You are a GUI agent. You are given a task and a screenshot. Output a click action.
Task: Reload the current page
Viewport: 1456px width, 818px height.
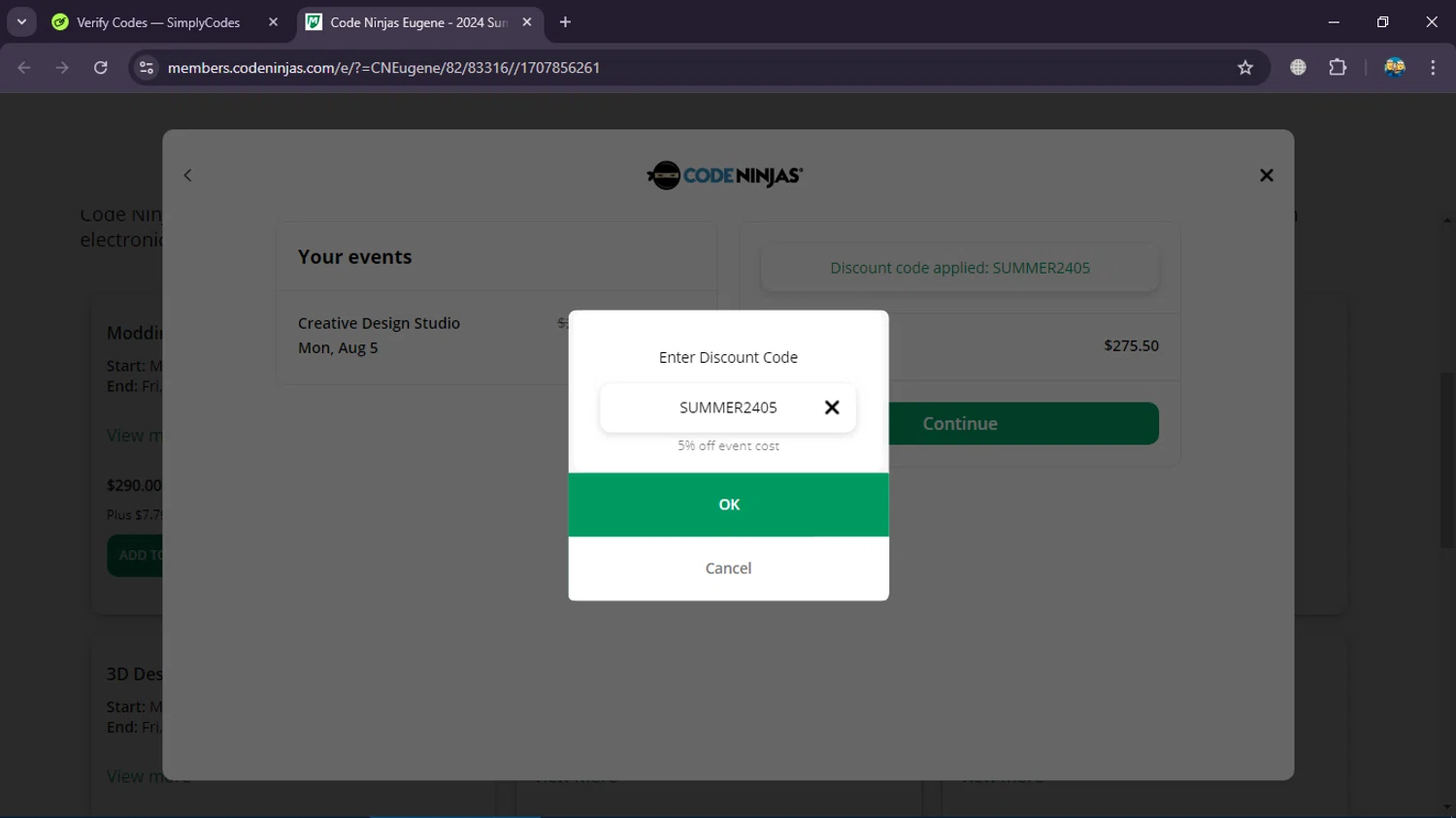pos(101,68)
